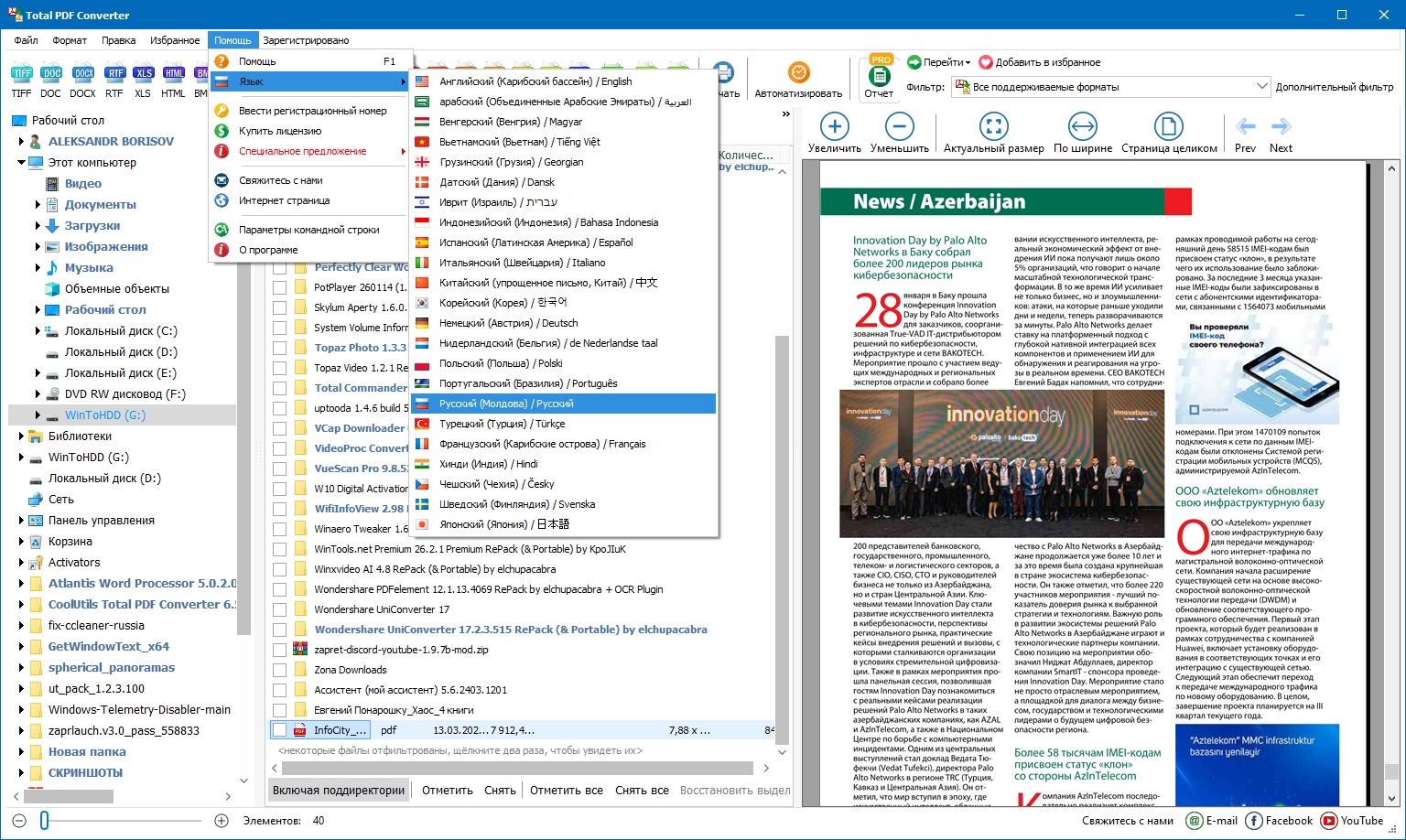The image size is (1406, 840).
Task: Tick checkbox next to Winxvideo AI 4.8 RePack
Action: (x=279, y=569)
